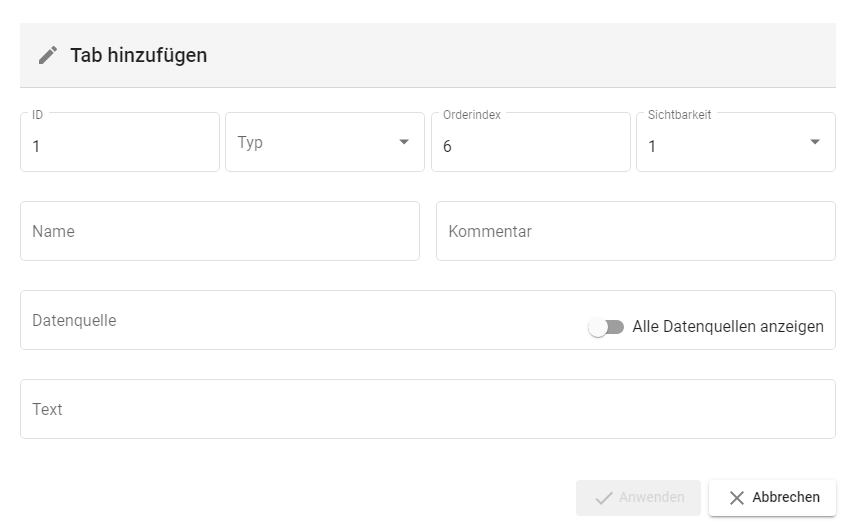Click the X icon on Abbrechen
The image size is (855, 530).
[737, 498]
